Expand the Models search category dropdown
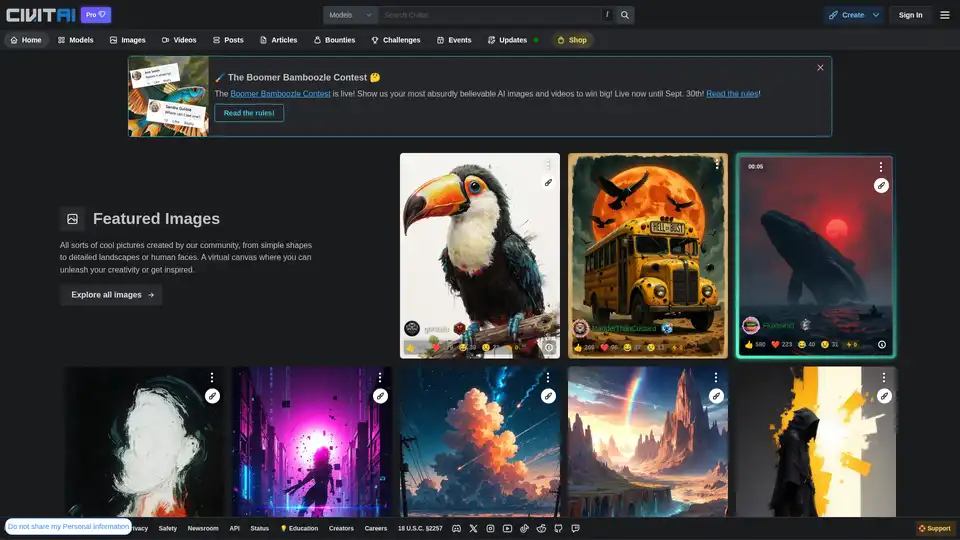 350,15
